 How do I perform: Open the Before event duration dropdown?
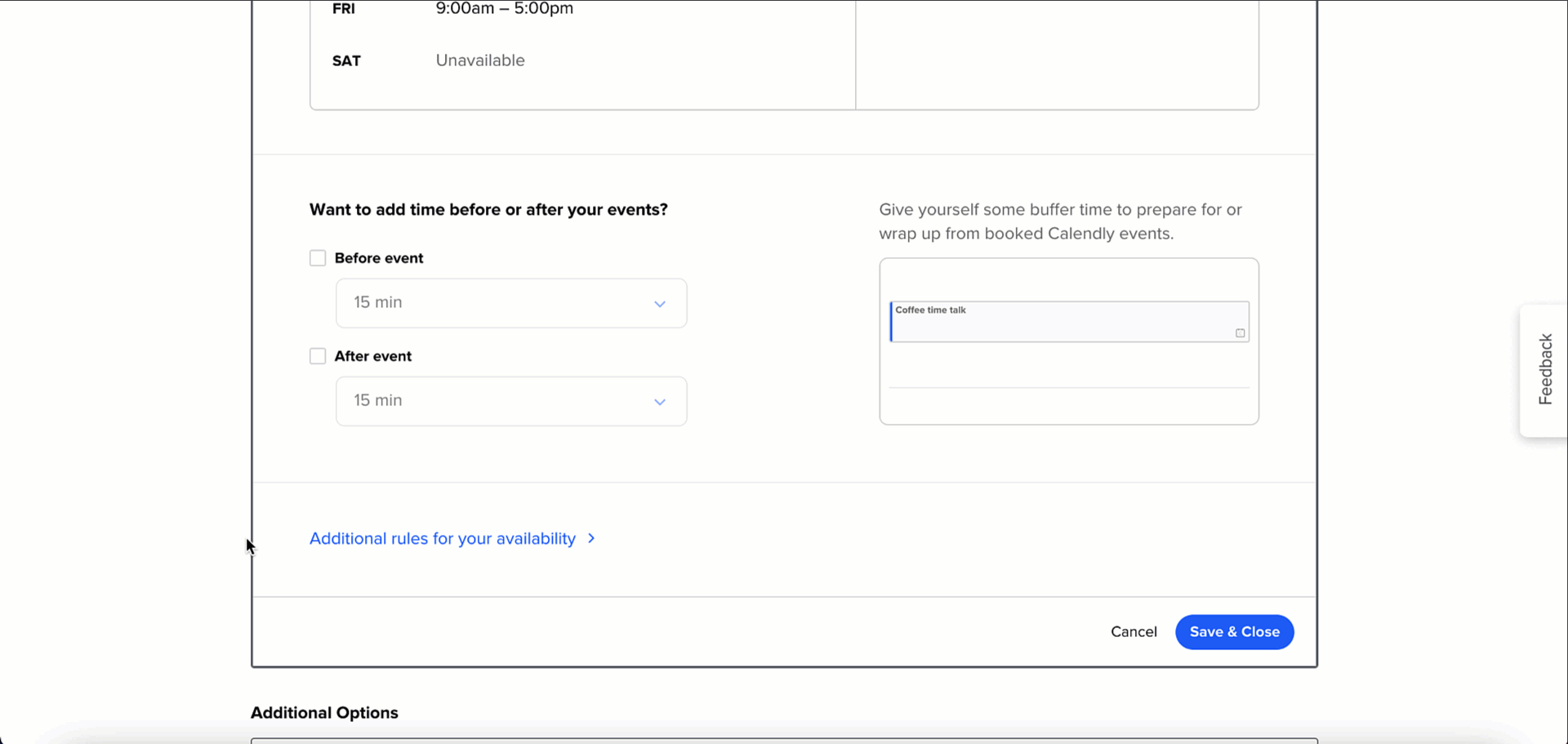[511, 303]
